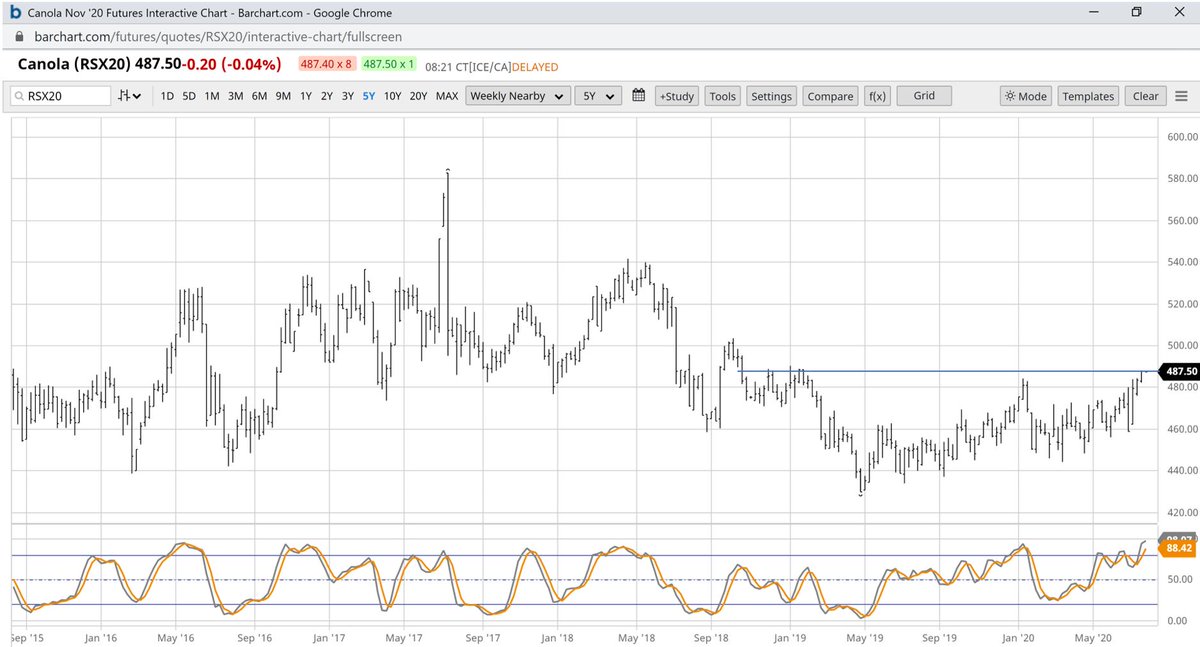Click the Jan '20 date axis label
This screenshot has height=647, width=1200.
tap(1019, 636)
